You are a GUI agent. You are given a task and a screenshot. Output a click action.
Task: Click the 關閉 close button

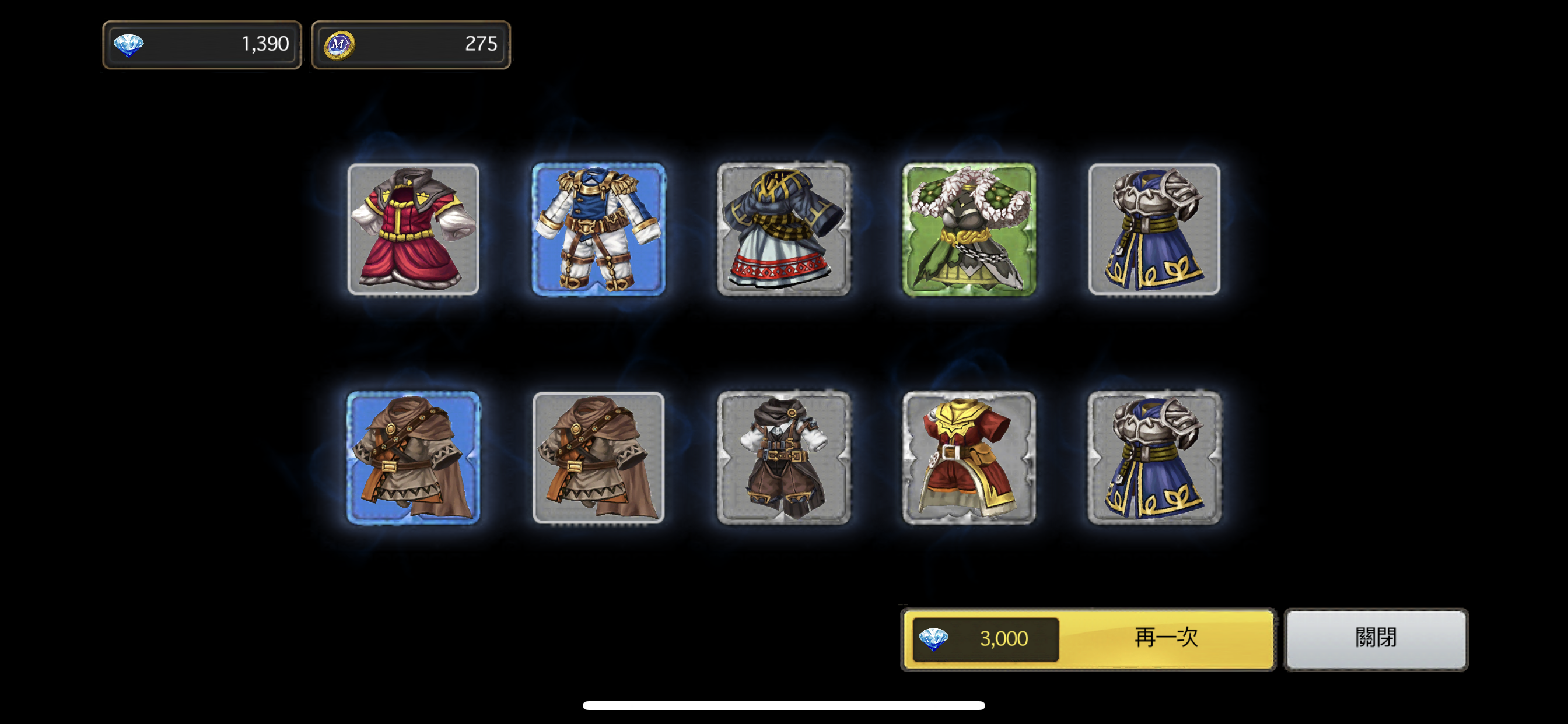pos(1375,639)
